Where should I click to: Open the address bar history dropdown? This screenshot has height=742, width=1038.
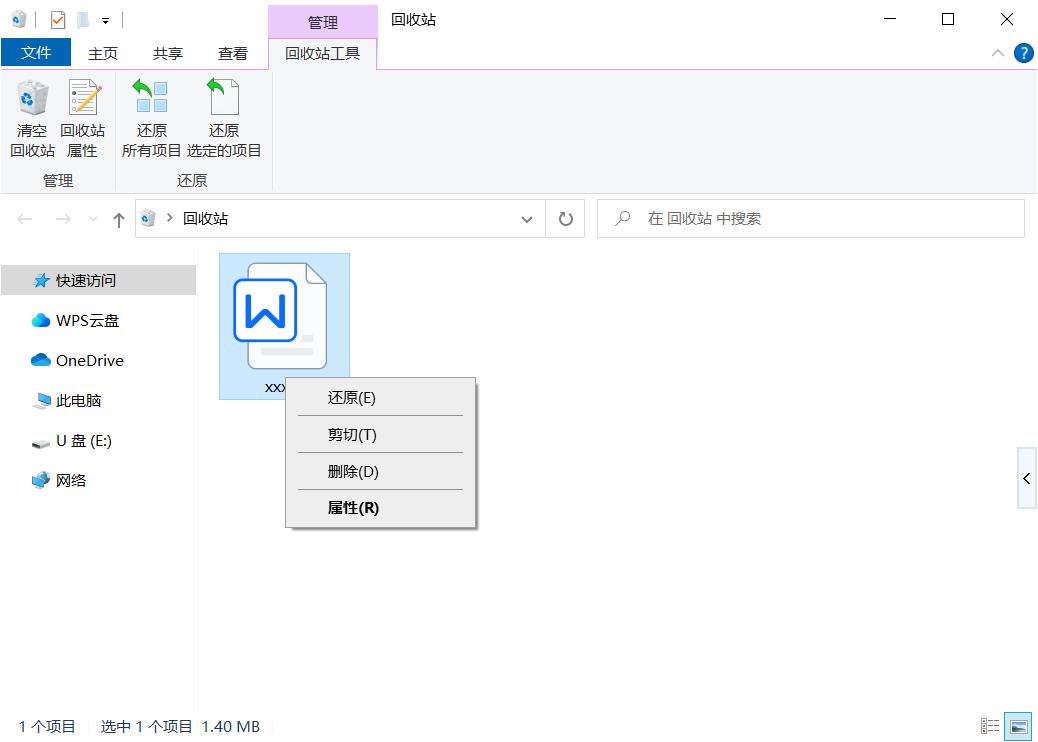click(527, 218)
